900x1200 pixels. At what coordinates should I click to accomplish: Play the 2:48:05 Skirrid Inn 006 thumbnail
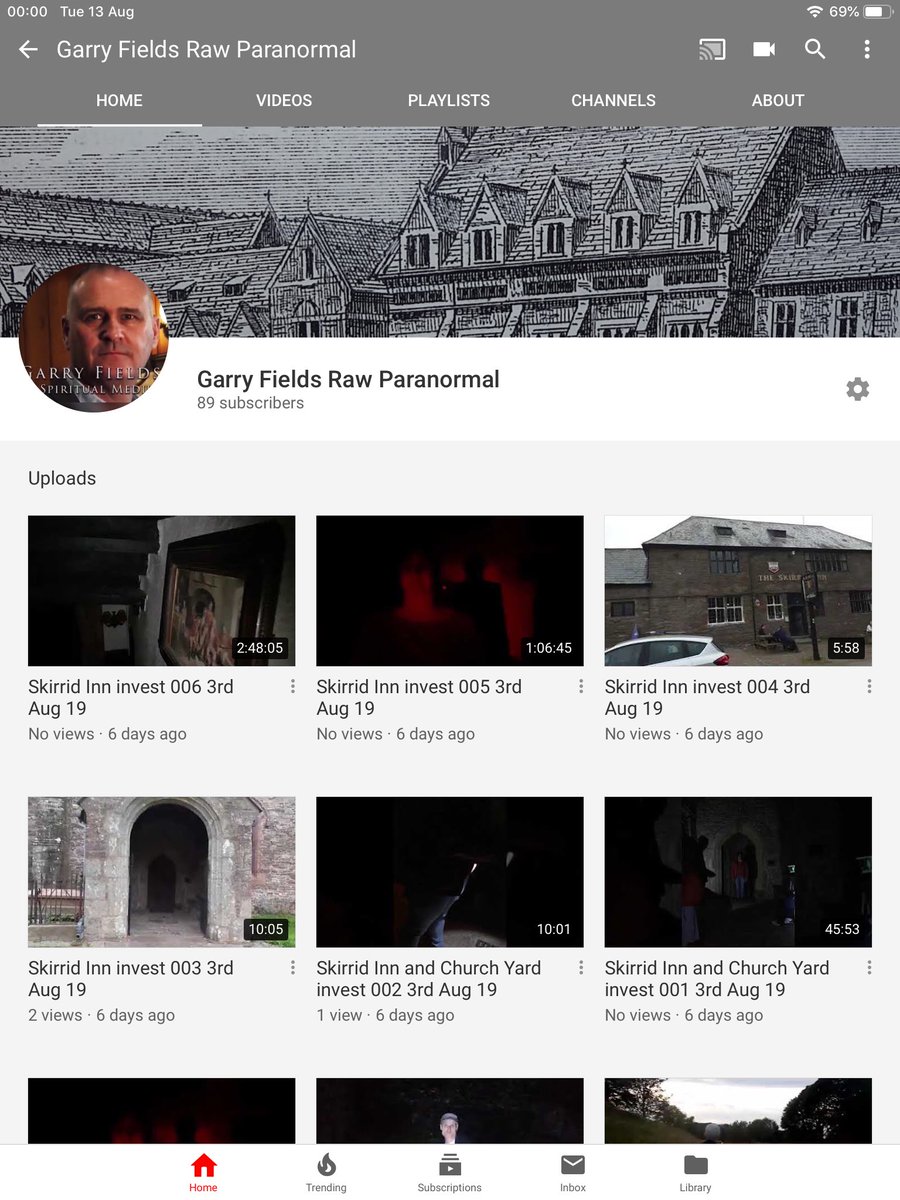click(x=161, y=591)
